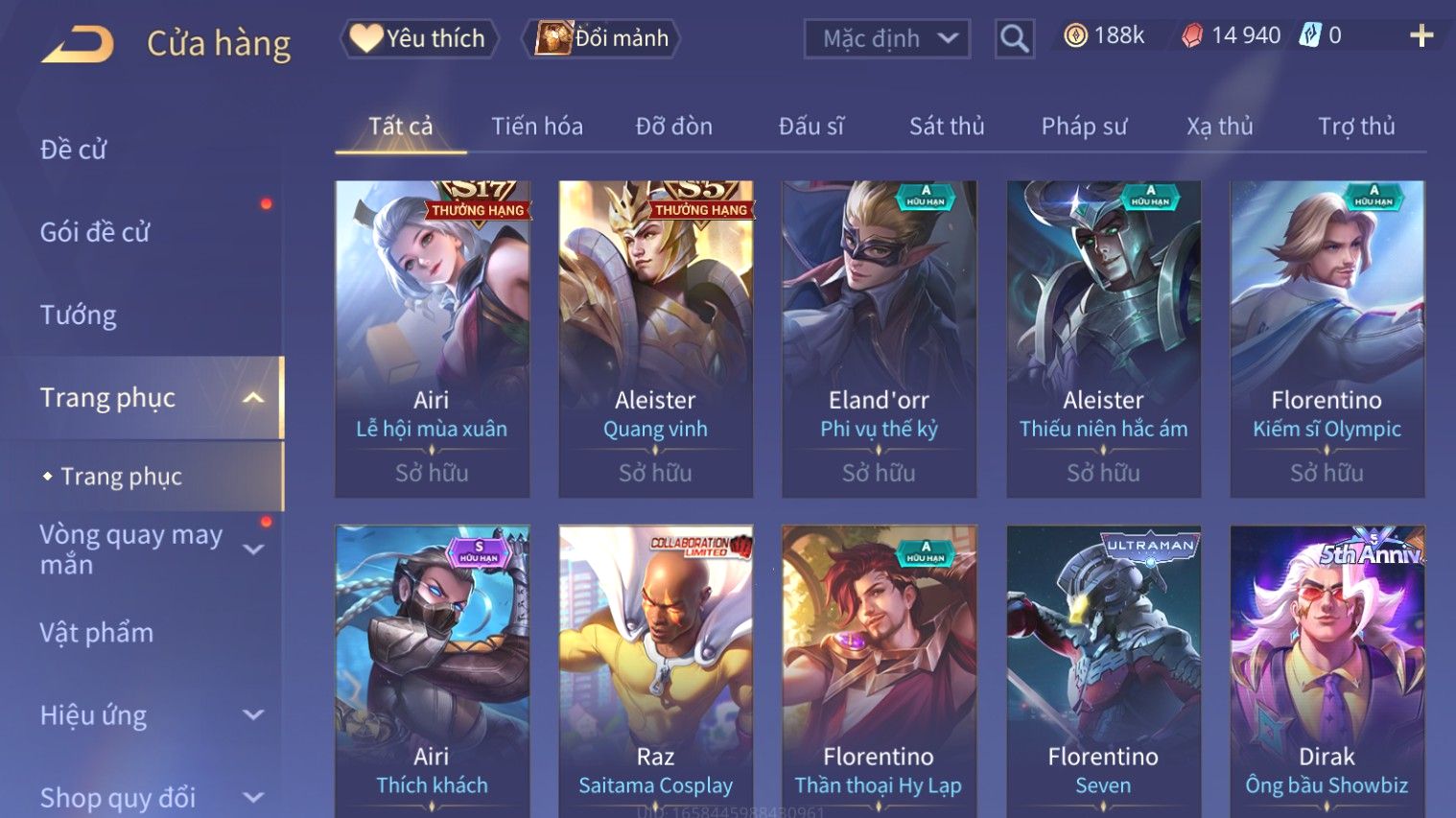Select the Raz Saitama Cosplay skin card

655,671
